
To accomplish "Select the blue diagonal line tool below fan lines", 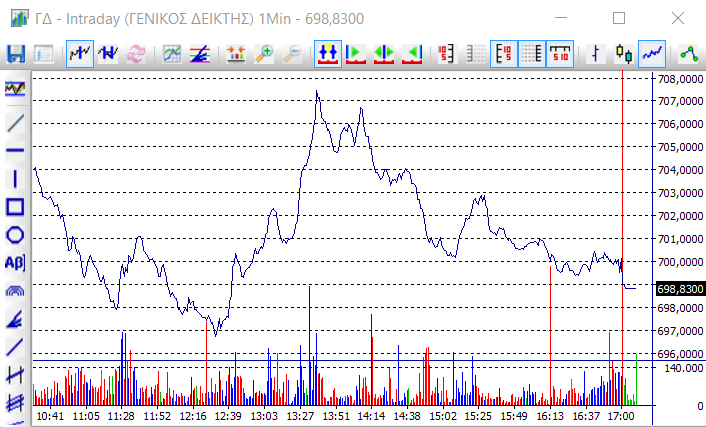I will 15,347.
